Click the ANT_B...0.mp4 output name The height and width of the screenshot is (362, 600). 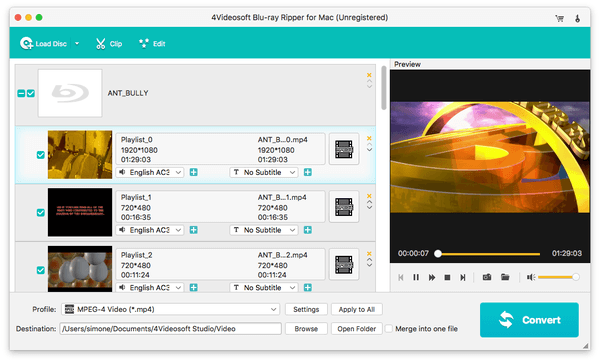[282, 140]
